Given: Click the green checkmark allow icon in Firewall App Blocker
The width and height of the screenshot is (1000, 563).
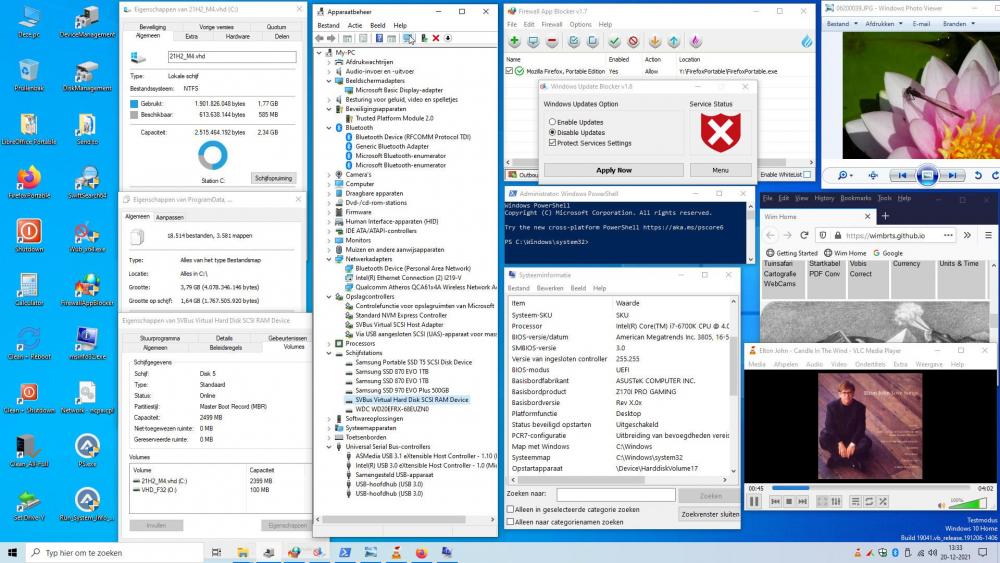Looking at the screenshot, I should click(x=614, y=41).
